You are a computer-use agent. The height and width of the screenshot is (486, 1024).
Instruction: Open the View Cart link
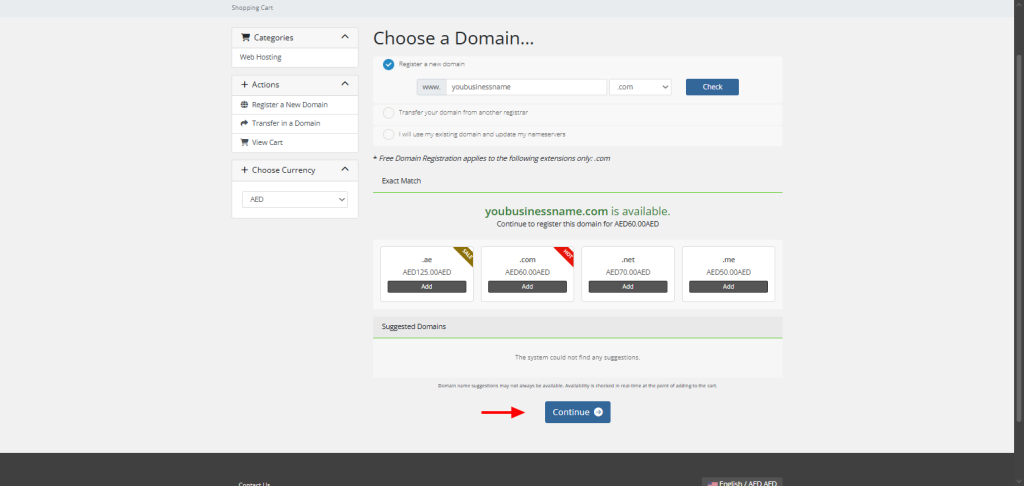coord(267,142)
